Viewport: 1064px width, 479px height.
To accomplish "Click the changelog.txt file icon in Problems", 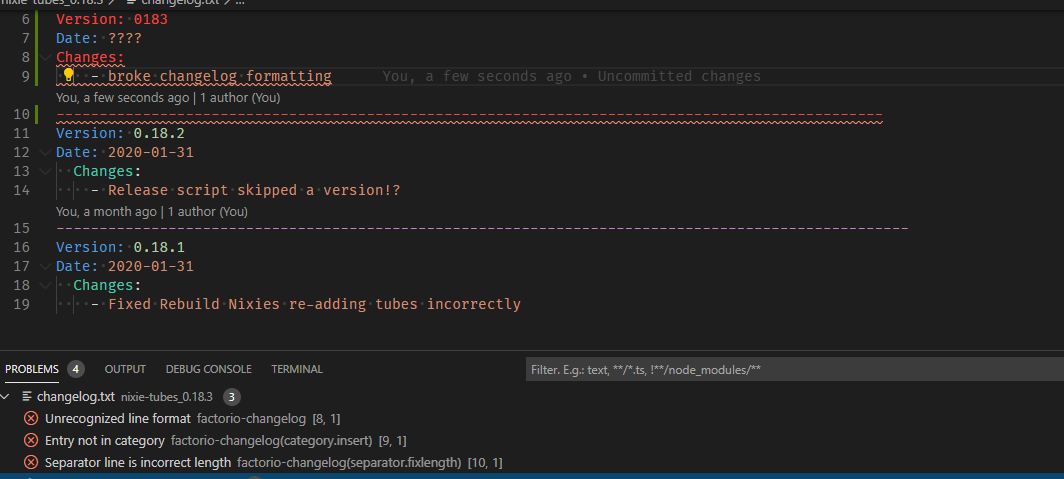I will 27,396.
